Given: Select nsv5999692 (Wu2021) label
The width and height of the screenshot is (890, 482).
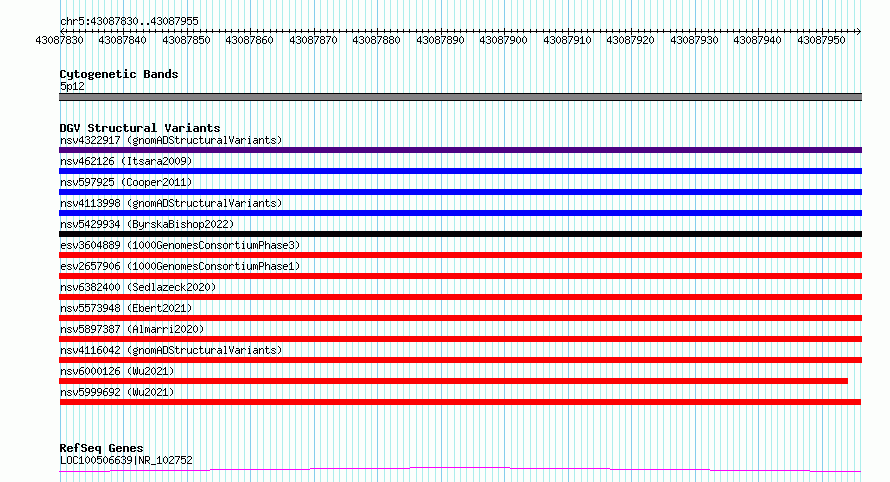Looking at the screenshot, I should [x=117, y=392].
